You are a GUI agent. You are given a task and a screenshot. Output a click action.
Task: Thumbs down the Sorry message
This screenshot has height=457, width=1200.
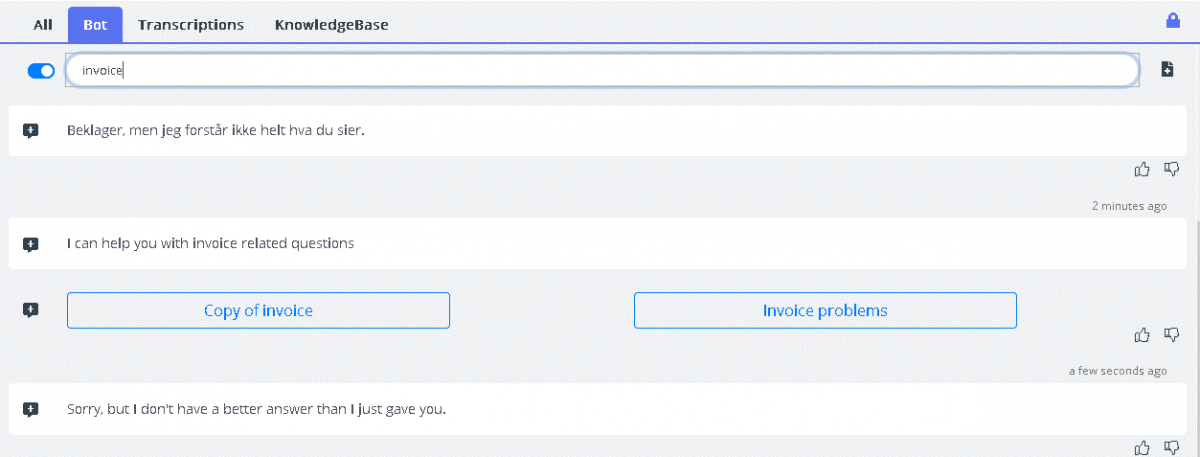tap(1172, 447)
